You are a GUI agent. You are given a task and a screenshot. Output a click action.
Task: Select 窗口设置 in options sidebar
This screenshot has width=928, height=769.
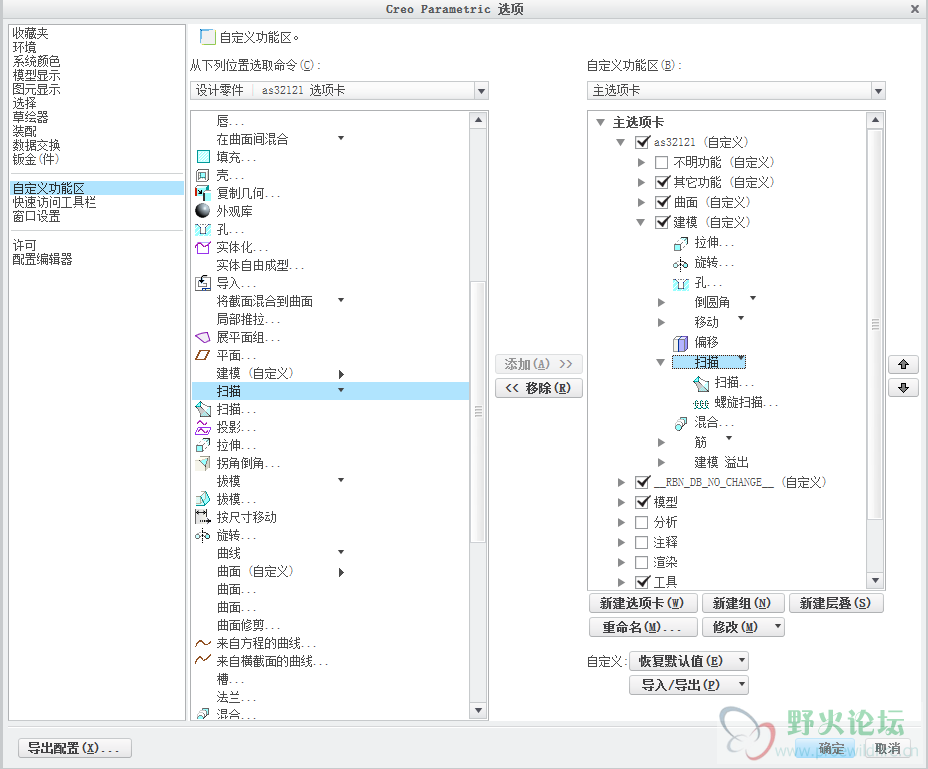click(37, 216)
